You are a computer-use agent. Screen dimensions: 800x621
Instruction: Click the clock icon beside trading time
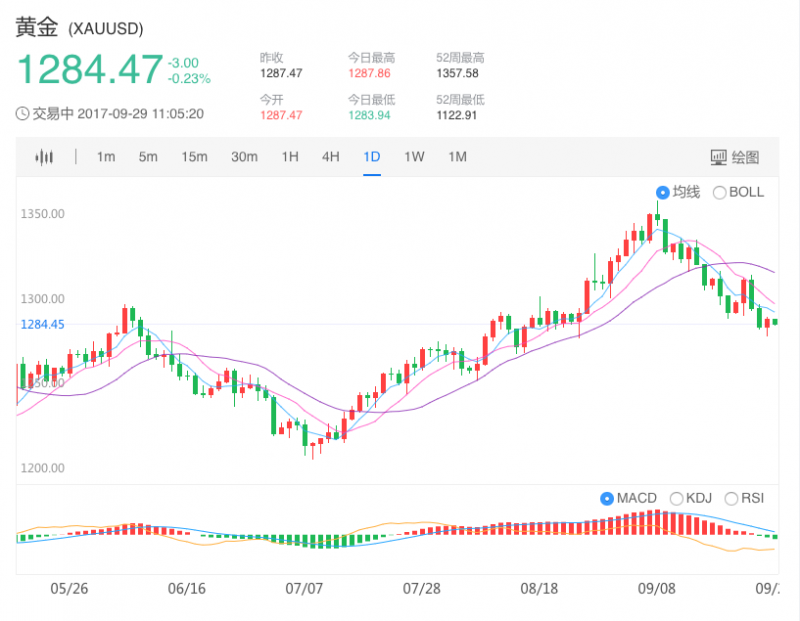tap(22, 114)
